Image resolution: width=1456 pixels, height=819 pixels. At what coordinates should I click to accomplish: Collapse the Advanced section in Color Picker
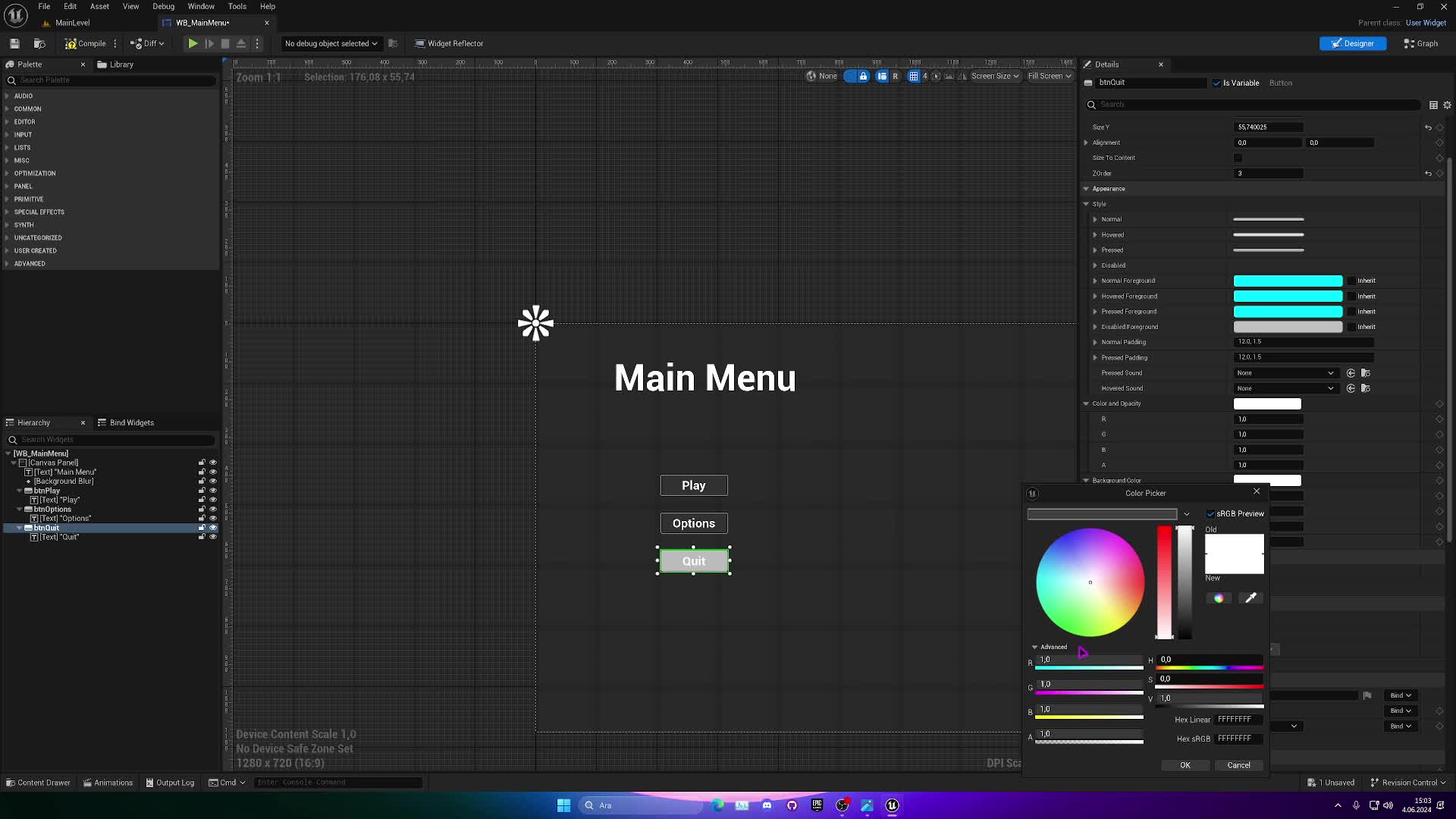[x=1035, y=647]
